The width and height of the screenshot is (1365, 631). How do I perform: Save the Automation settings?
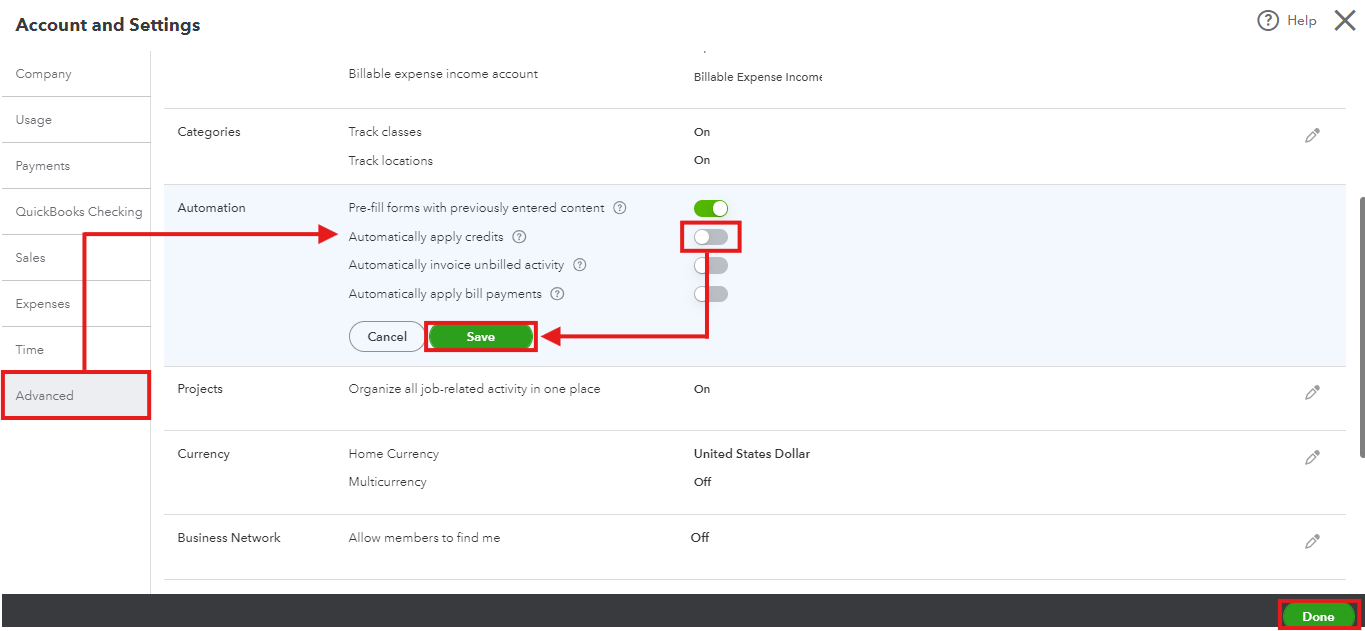(480, 337)
